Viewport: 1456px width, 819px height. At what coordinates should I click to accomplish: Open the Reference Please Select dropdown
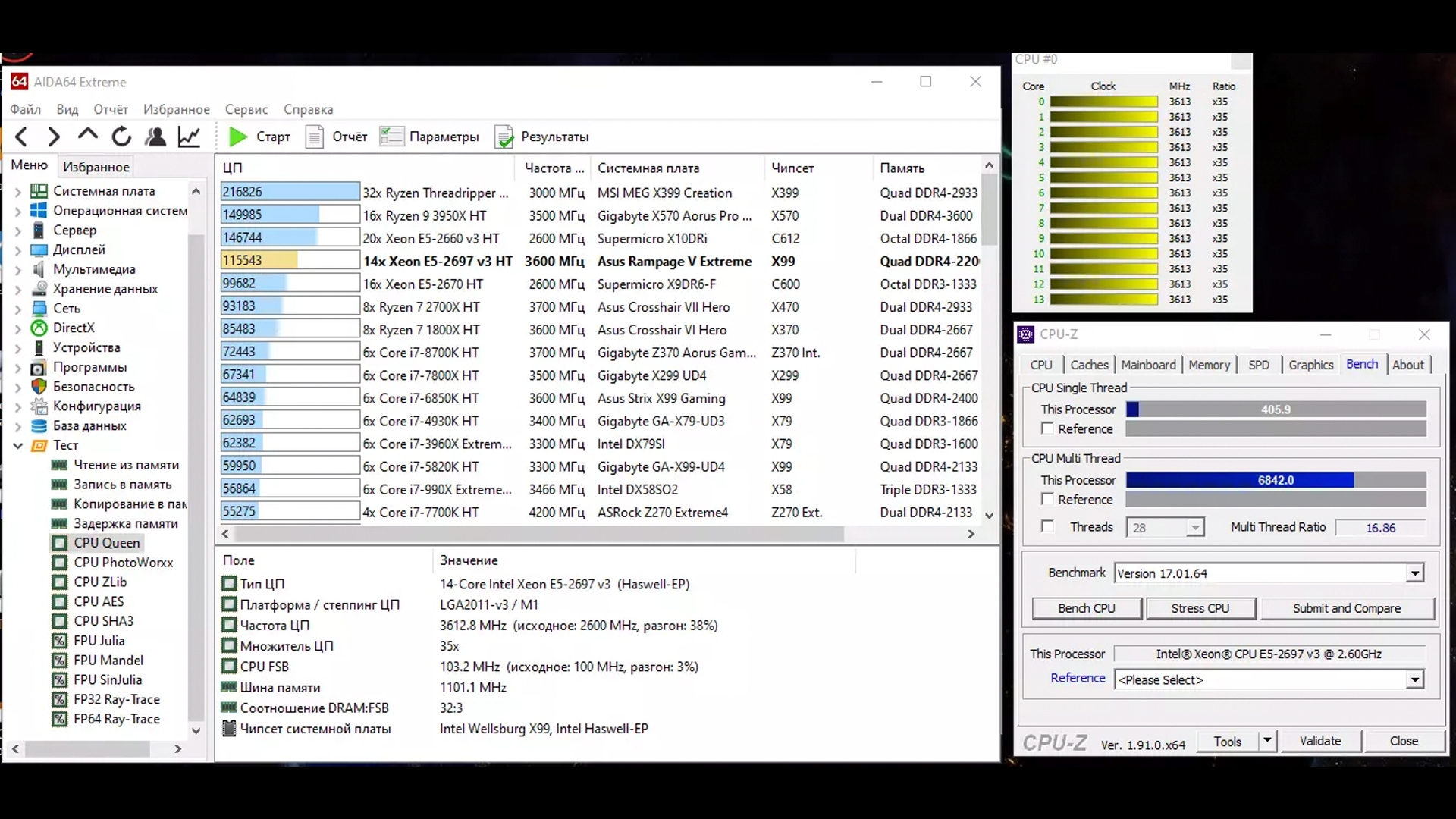click(1414, 679)
